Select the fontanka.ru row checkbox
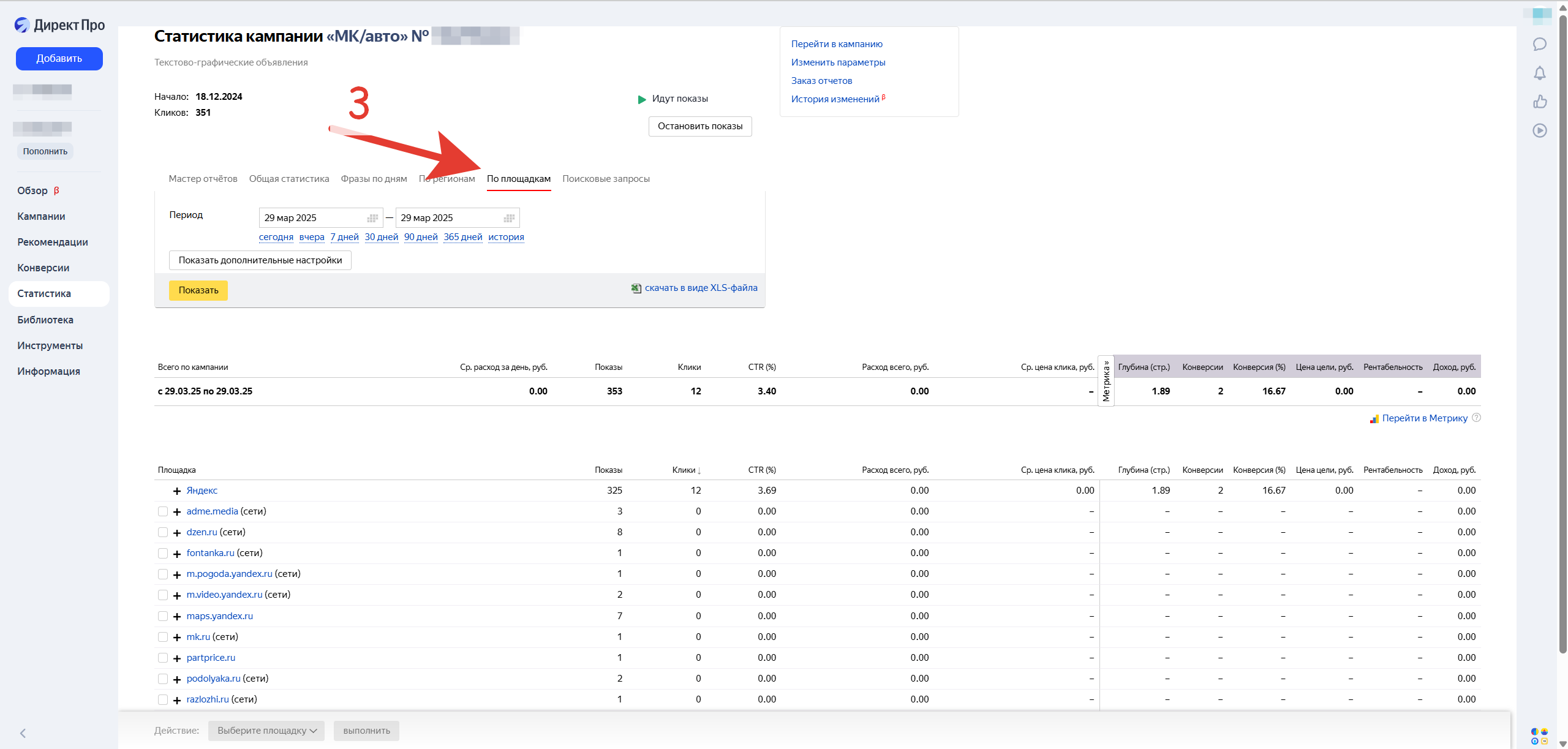Viewport: 1568px width, 749px height. [163, 553]
